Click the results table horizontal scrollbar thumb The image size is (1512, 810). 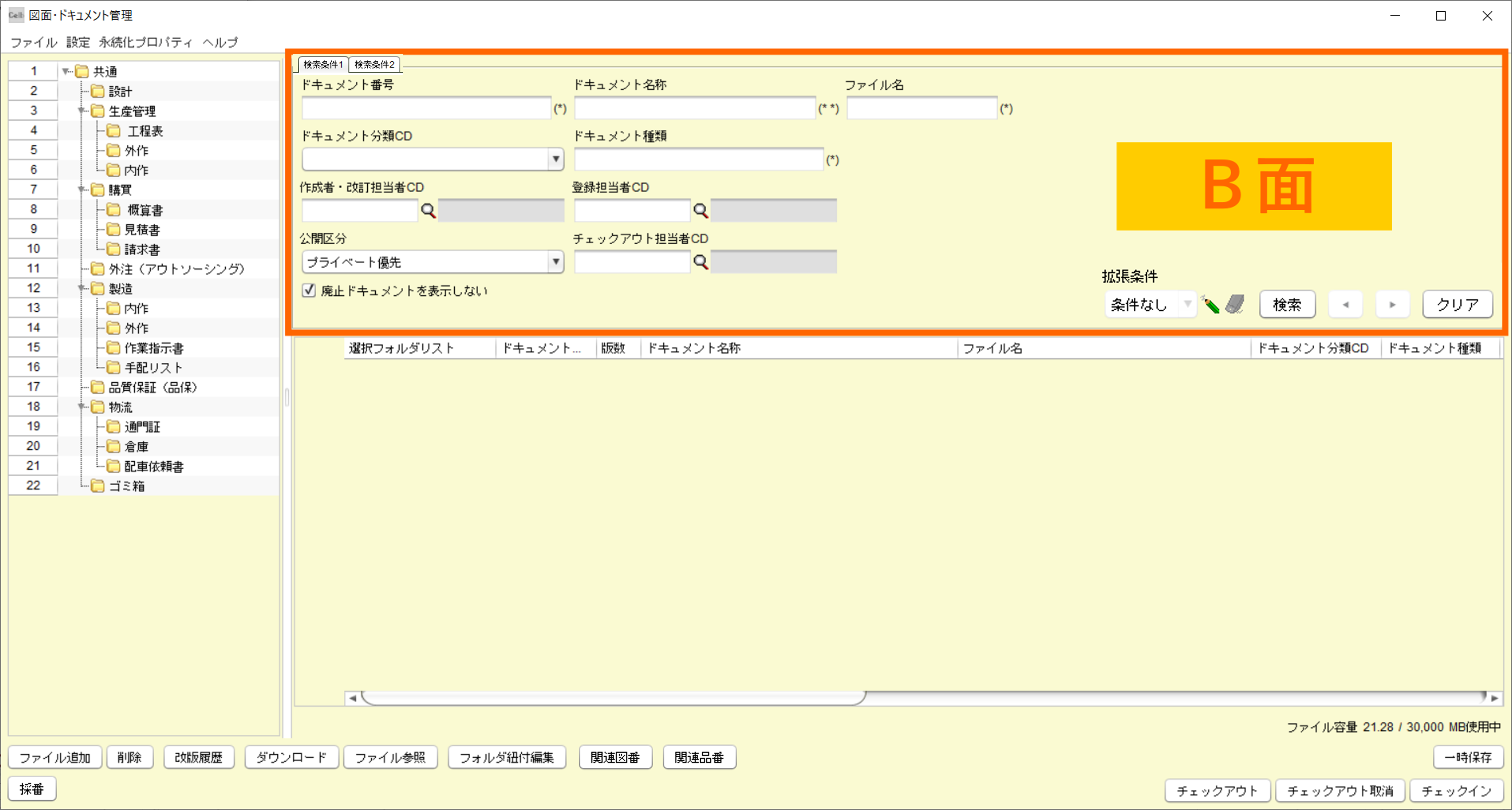click(613, 698)
